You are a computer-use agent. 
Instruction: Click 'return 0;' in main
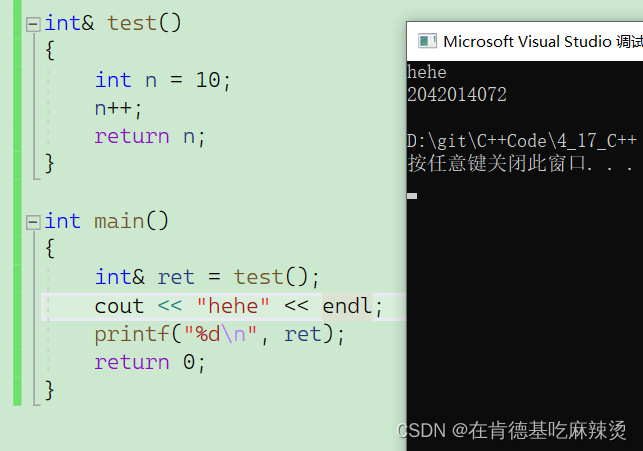point(150,362)
